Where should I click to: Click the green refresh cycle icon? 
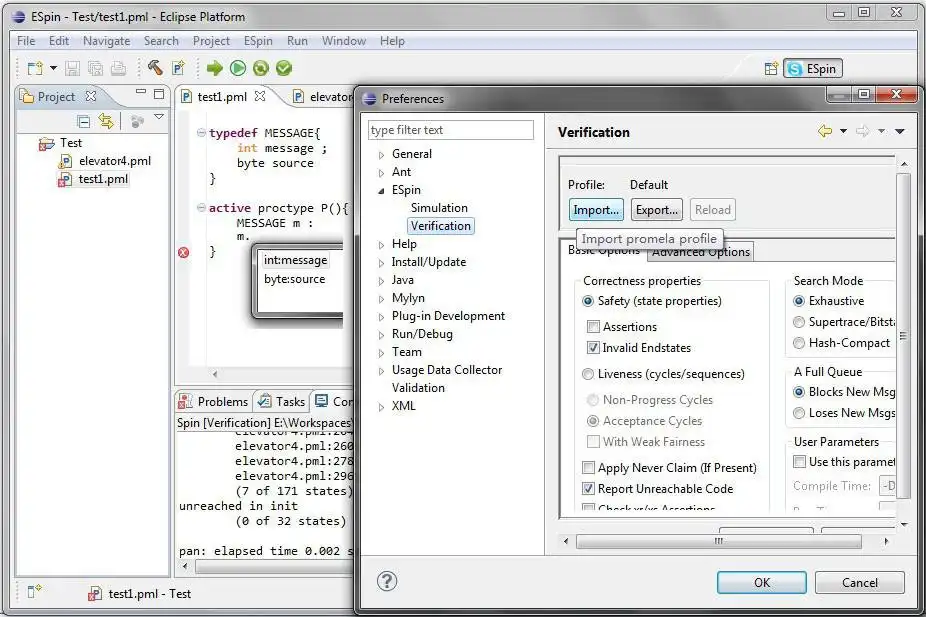pyautogui.click(x=260, y=68)
